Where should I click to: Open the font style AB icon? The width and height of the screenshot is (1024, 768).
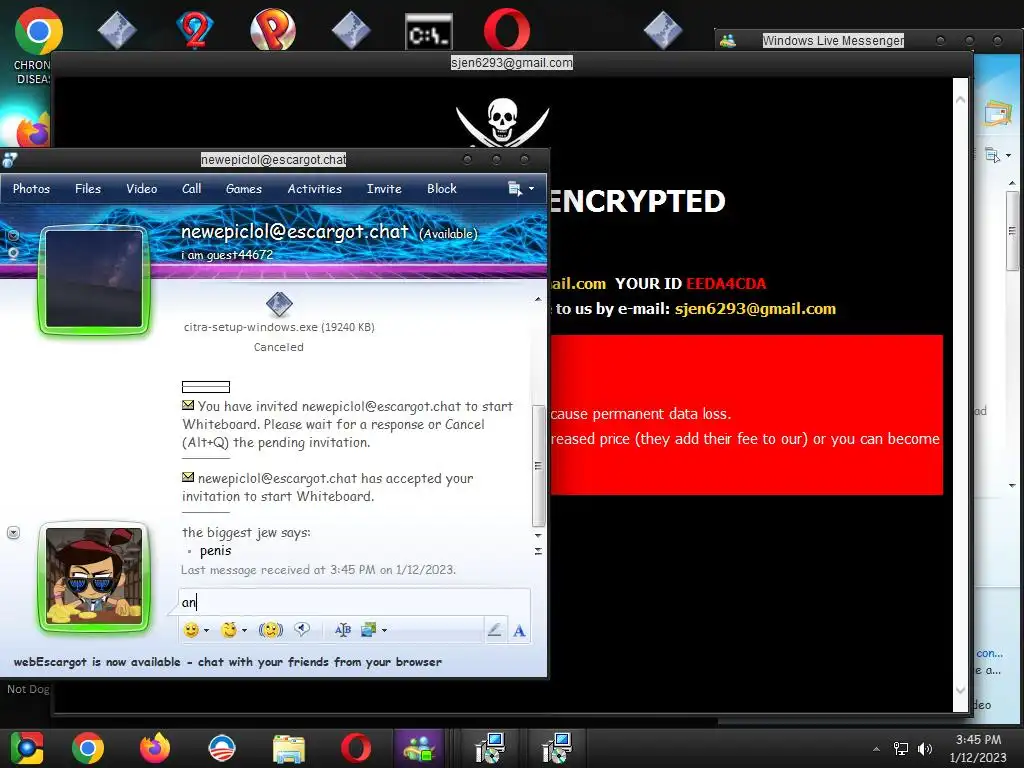[x=343, y=630]
